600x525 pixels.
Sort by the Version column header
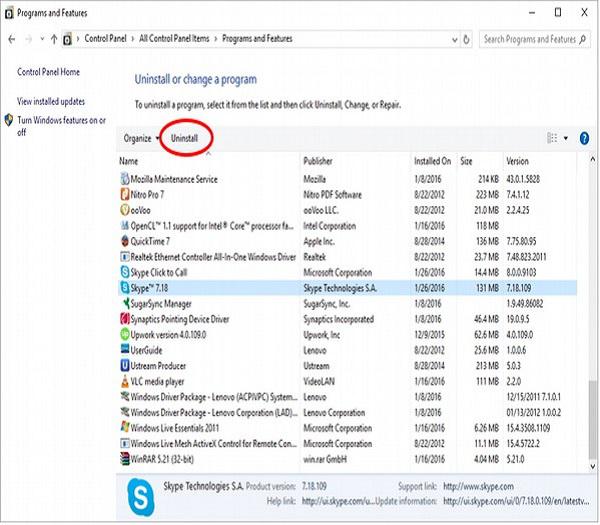540,161
